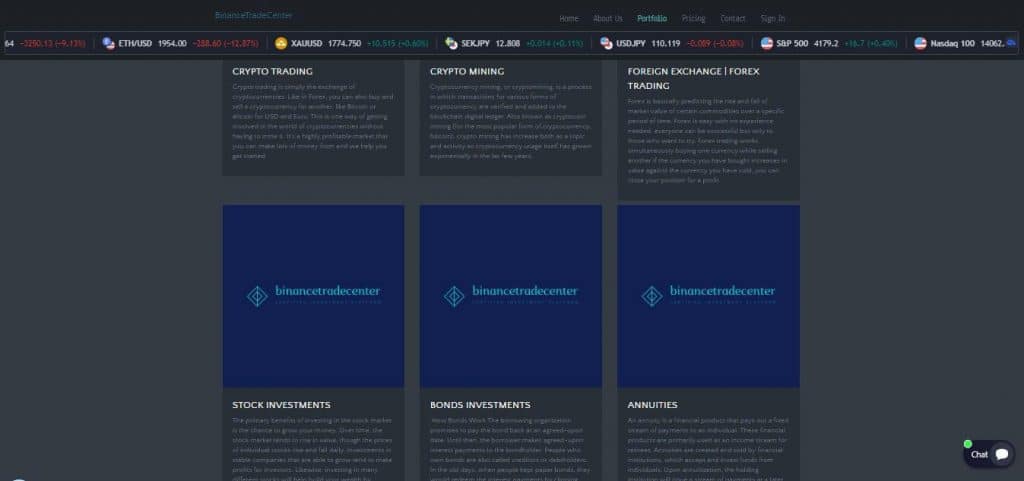Open the S&P 500 ticker symbol
The height and width of the screenshot is (481, 1024).
tap(792, 43)
